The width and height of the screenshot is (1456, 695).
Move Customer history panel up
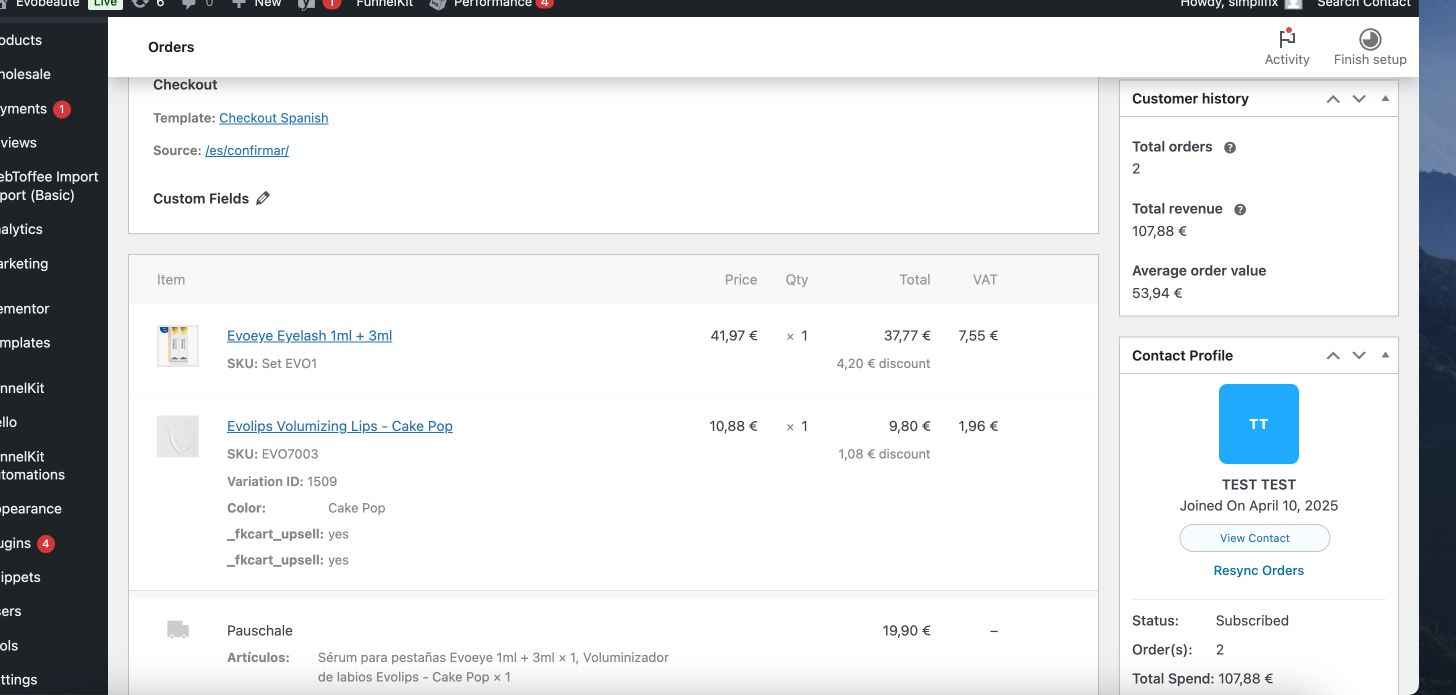1333,99
